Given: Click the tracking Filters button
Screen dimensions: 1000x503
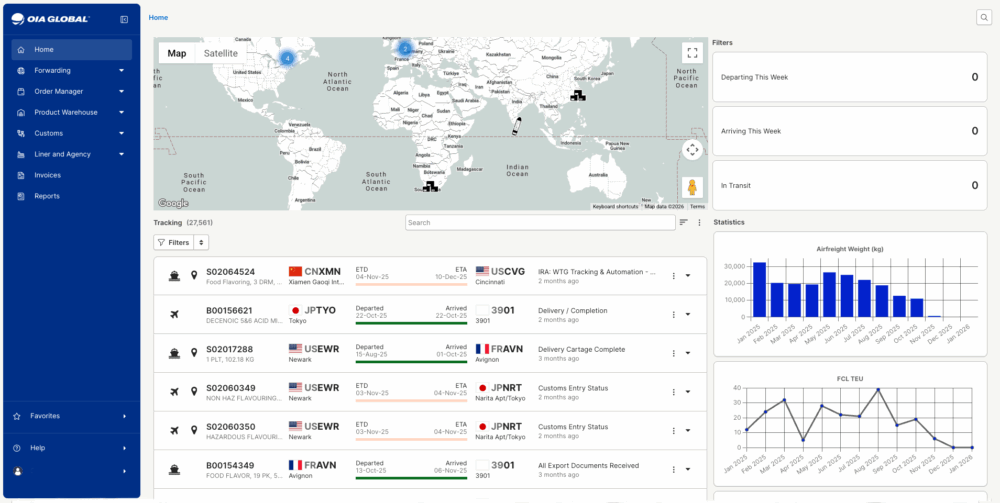Looking at the screenshot, I should 173,242.
